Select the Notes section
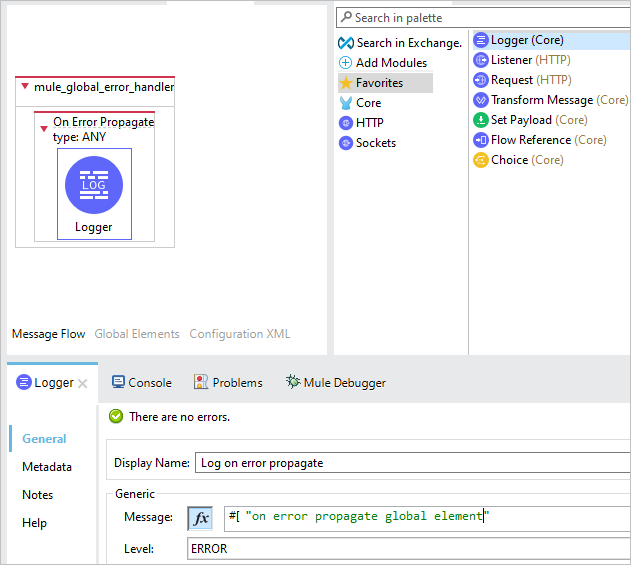This screenshot has width=631, height=565. (37, 495)
